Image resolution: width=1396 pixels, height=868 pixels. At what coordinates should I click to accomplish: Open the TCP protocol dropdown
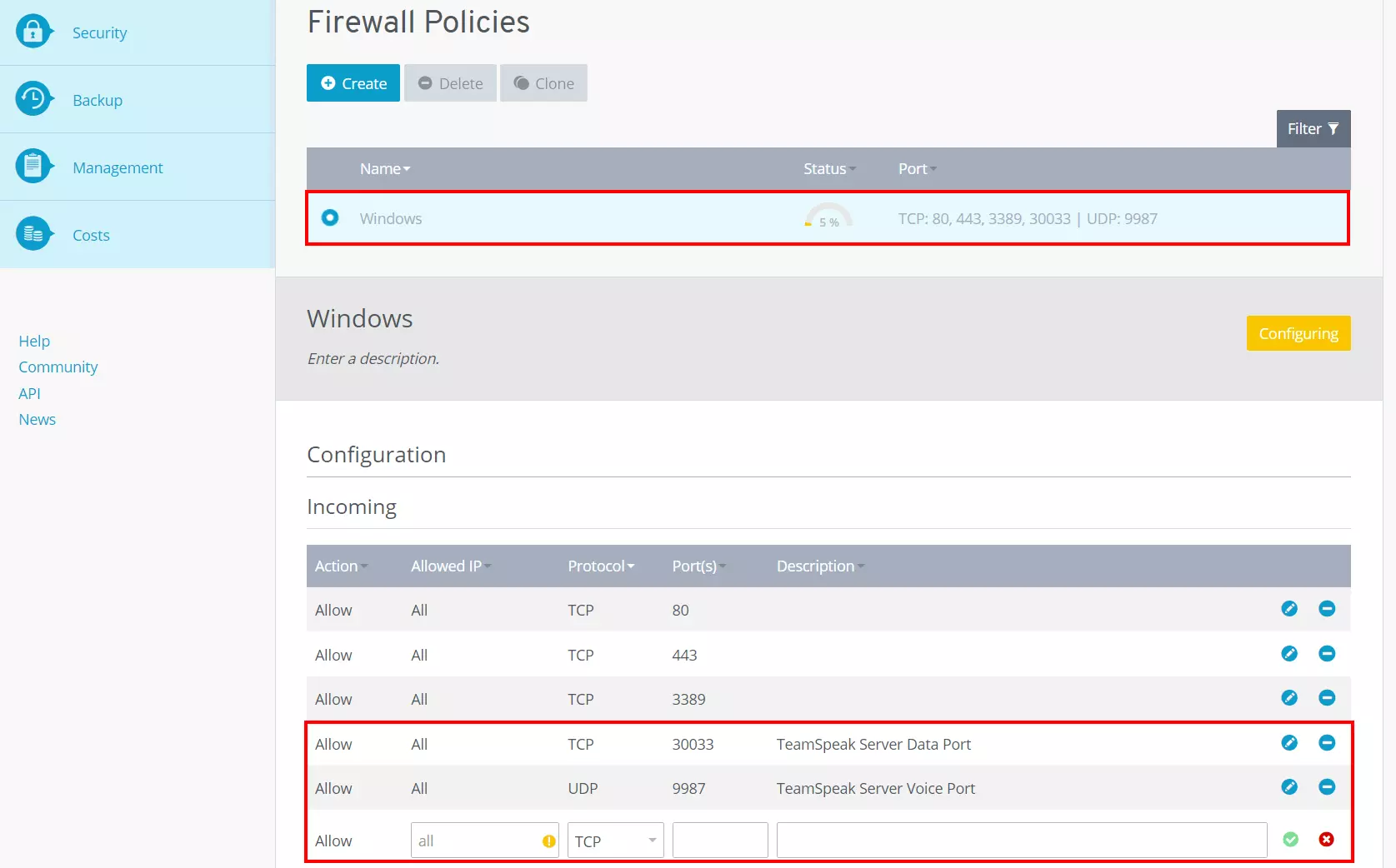click(615, 841)
